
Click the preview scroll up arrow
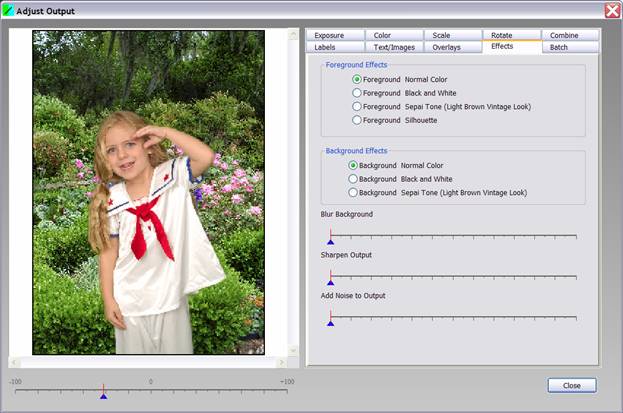point(293,35)
